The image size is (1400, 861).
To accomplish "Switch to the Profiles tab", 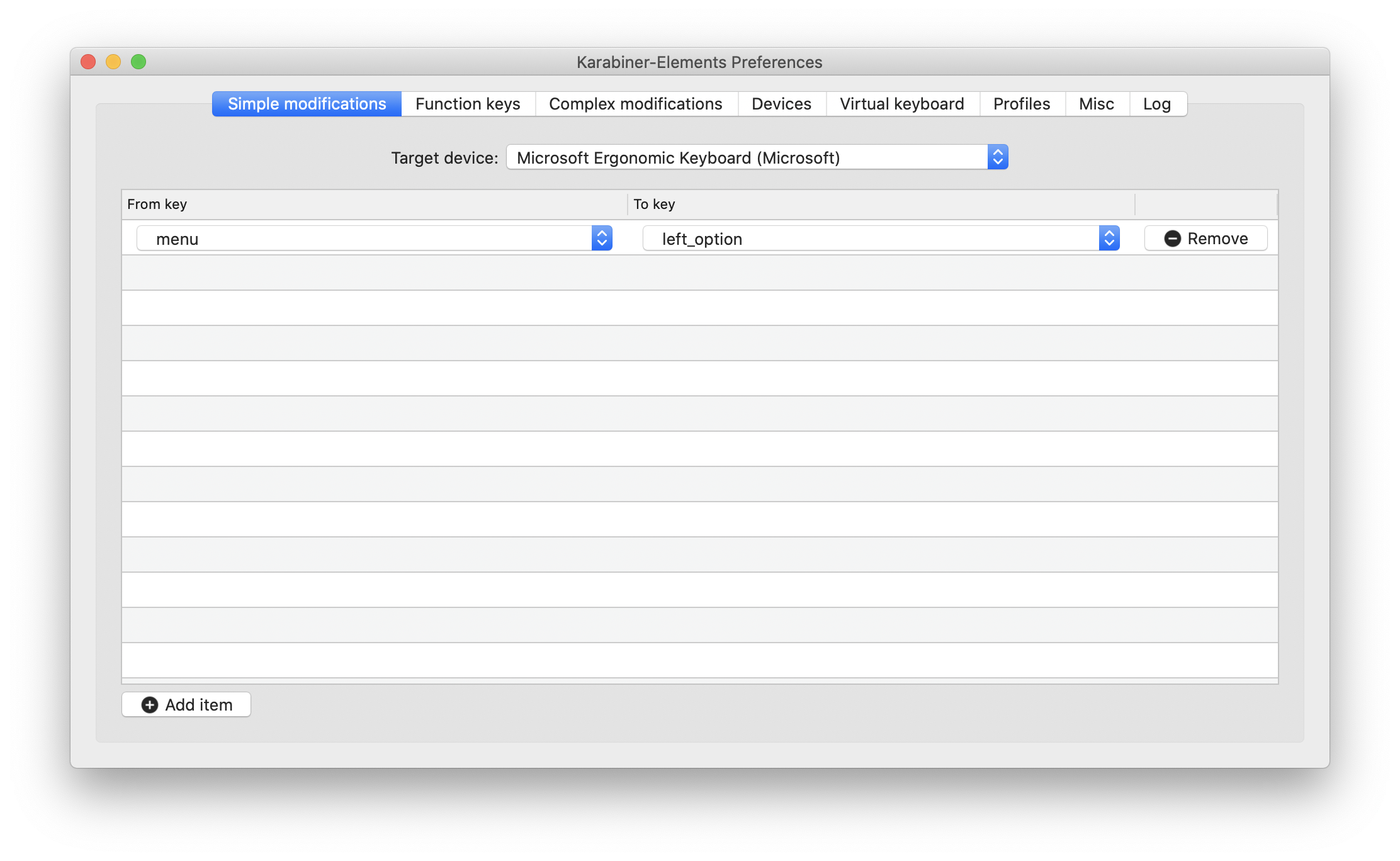I will (1022, 104).
